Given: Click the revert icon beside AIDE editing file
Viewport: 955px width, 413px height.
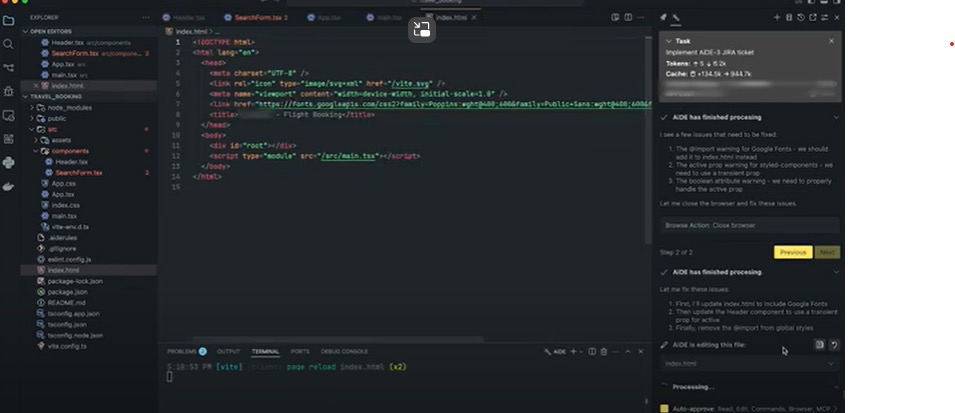Looking at the screenshot, I should pos(833,345).
